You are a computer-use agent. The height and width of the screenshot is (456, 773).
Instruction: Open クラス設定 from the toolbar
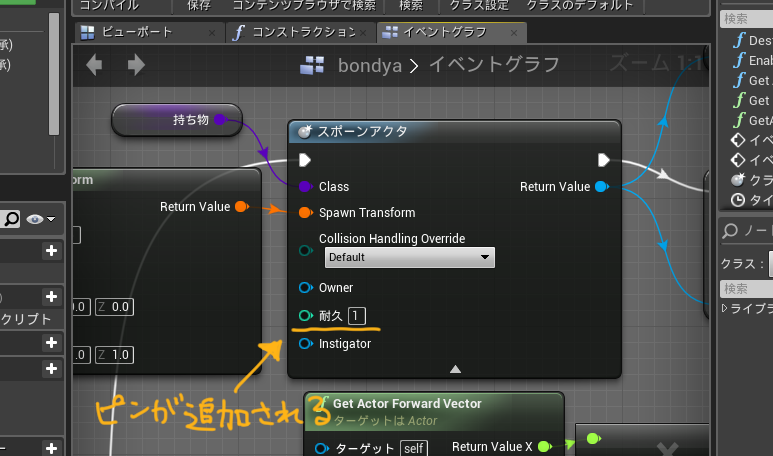pos(479,5)
